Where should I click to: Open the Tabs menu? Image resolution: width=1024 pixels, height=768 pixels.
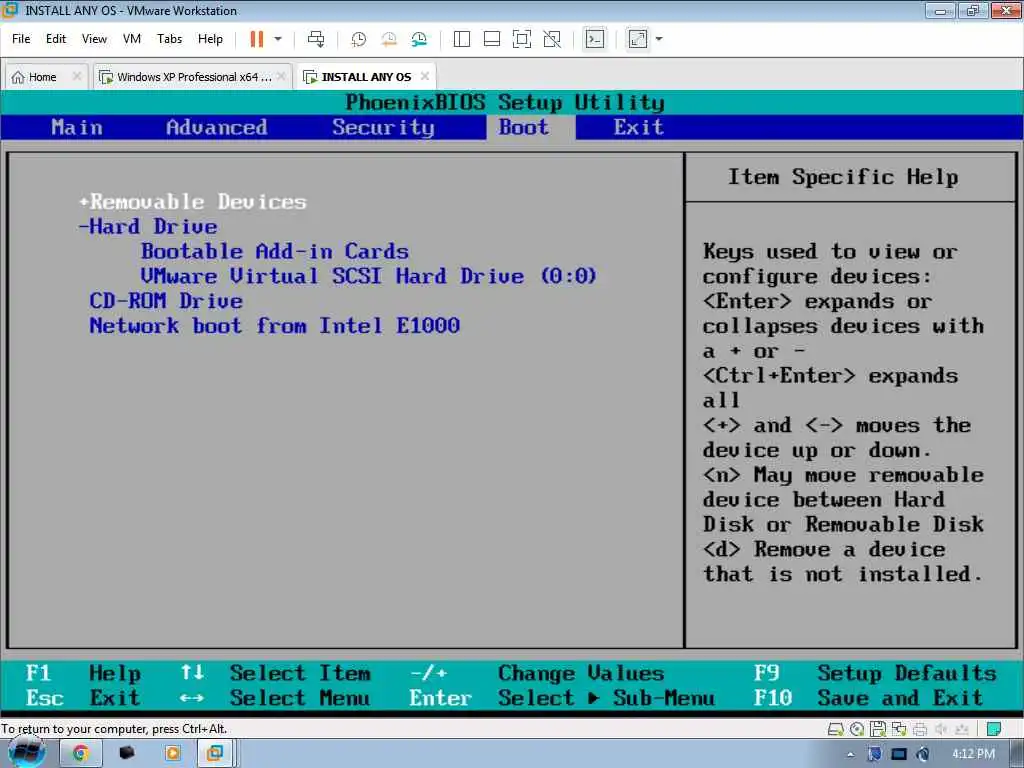pos(169,39)
